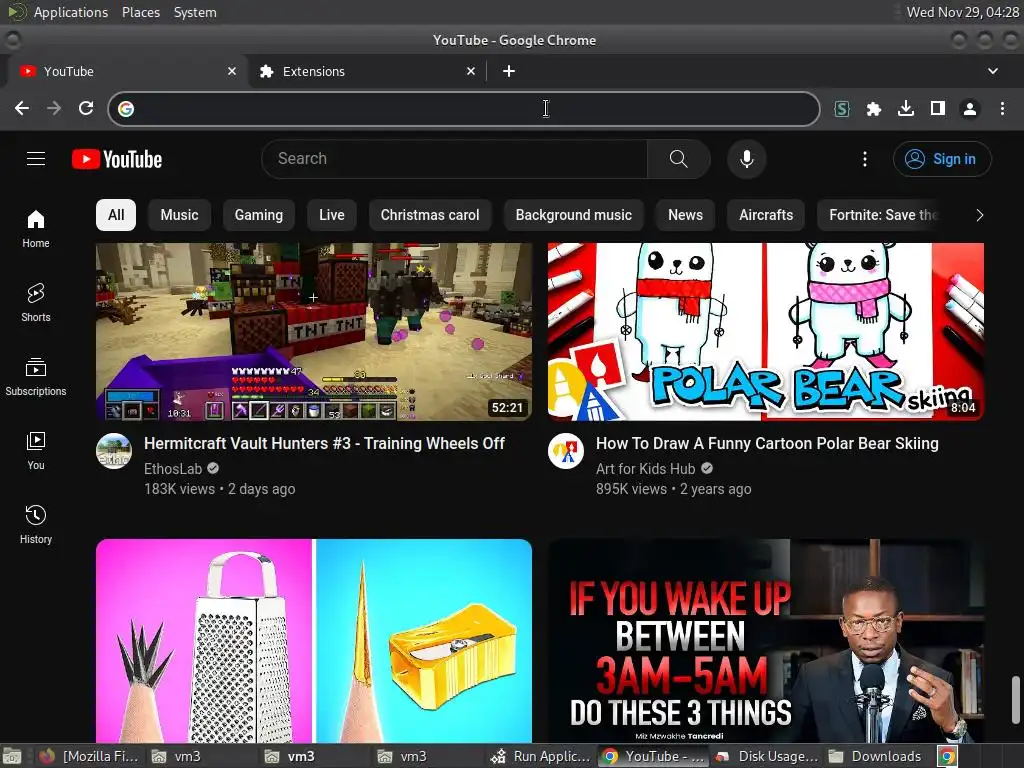The image size is (1024, 768).
Task: Open the You section in sidebar
Action: pos(36,451)
